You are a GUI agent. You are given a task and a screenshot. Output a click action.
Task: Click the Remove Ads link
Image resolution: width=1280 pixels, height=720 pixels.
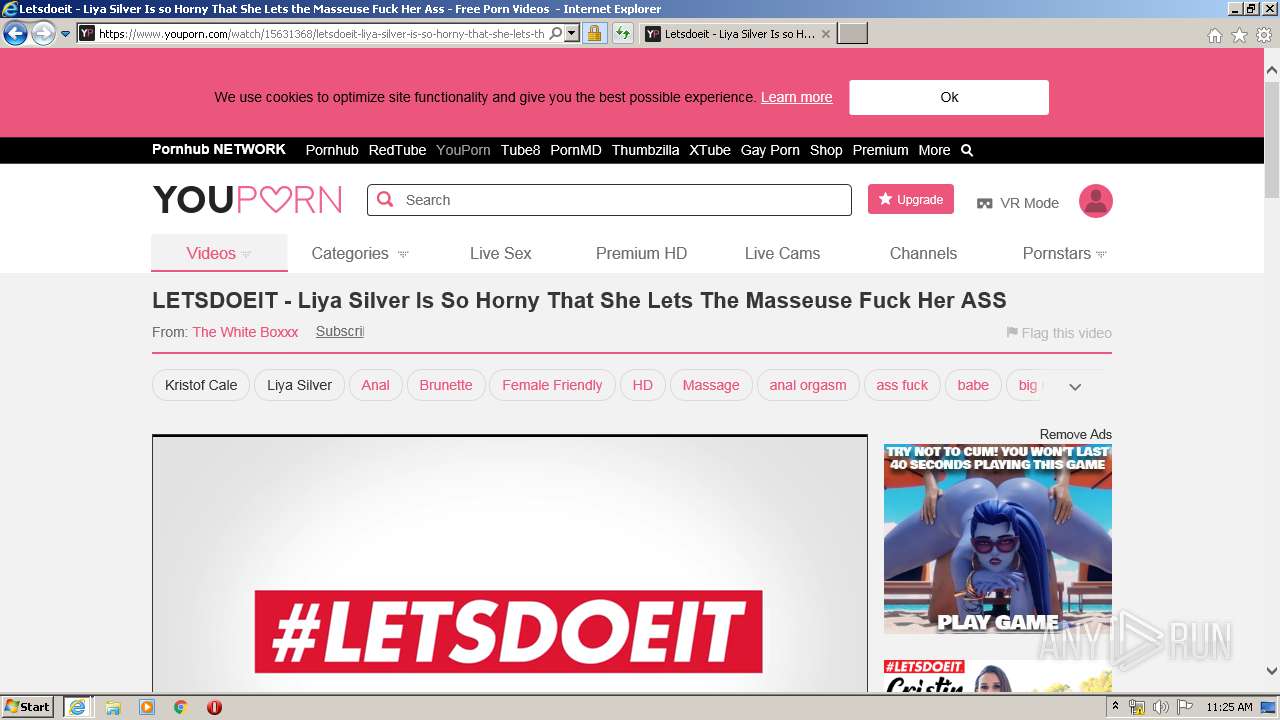[1076, 434]
